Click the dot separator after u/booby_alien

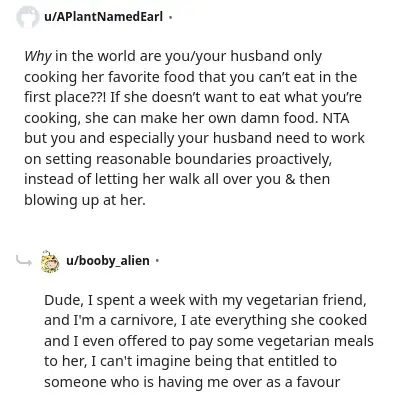[157, 261]
